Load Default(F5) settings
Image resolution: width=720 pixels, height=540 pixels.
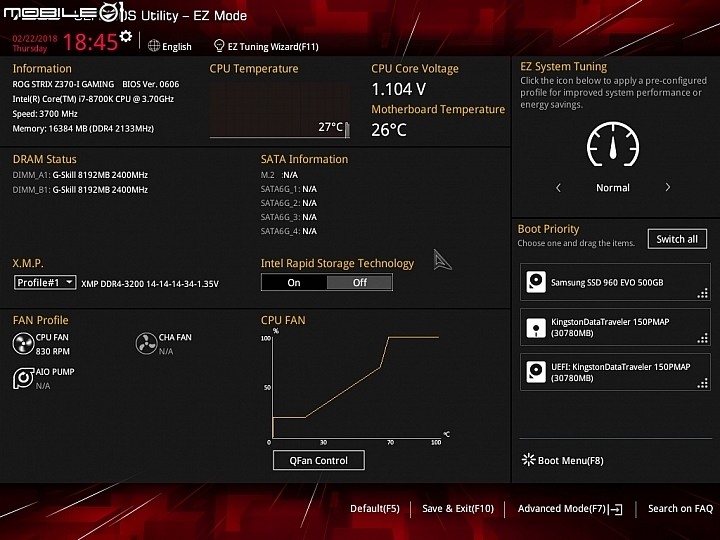pos(375,508)
